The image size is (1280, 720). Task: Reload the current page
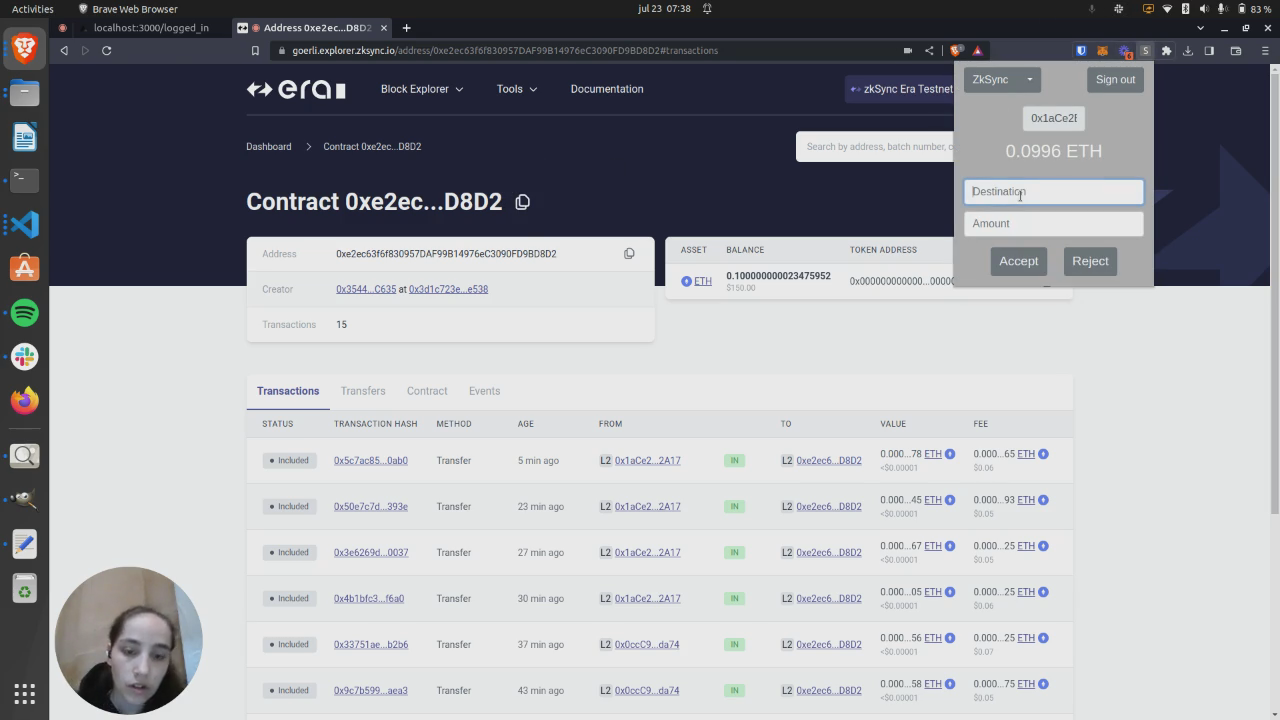pos(107,50)
